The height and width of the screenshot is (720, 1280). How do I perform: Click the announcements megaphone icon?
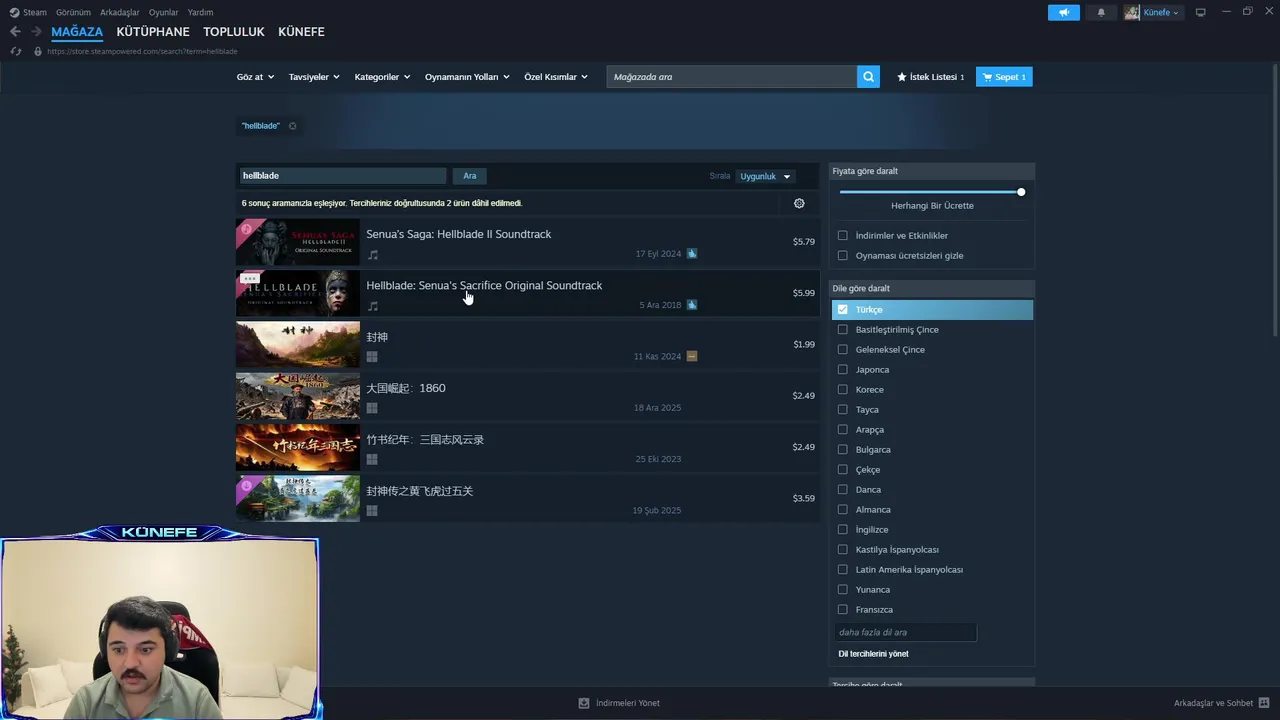pyautogui.click(x=1063, y=12)
